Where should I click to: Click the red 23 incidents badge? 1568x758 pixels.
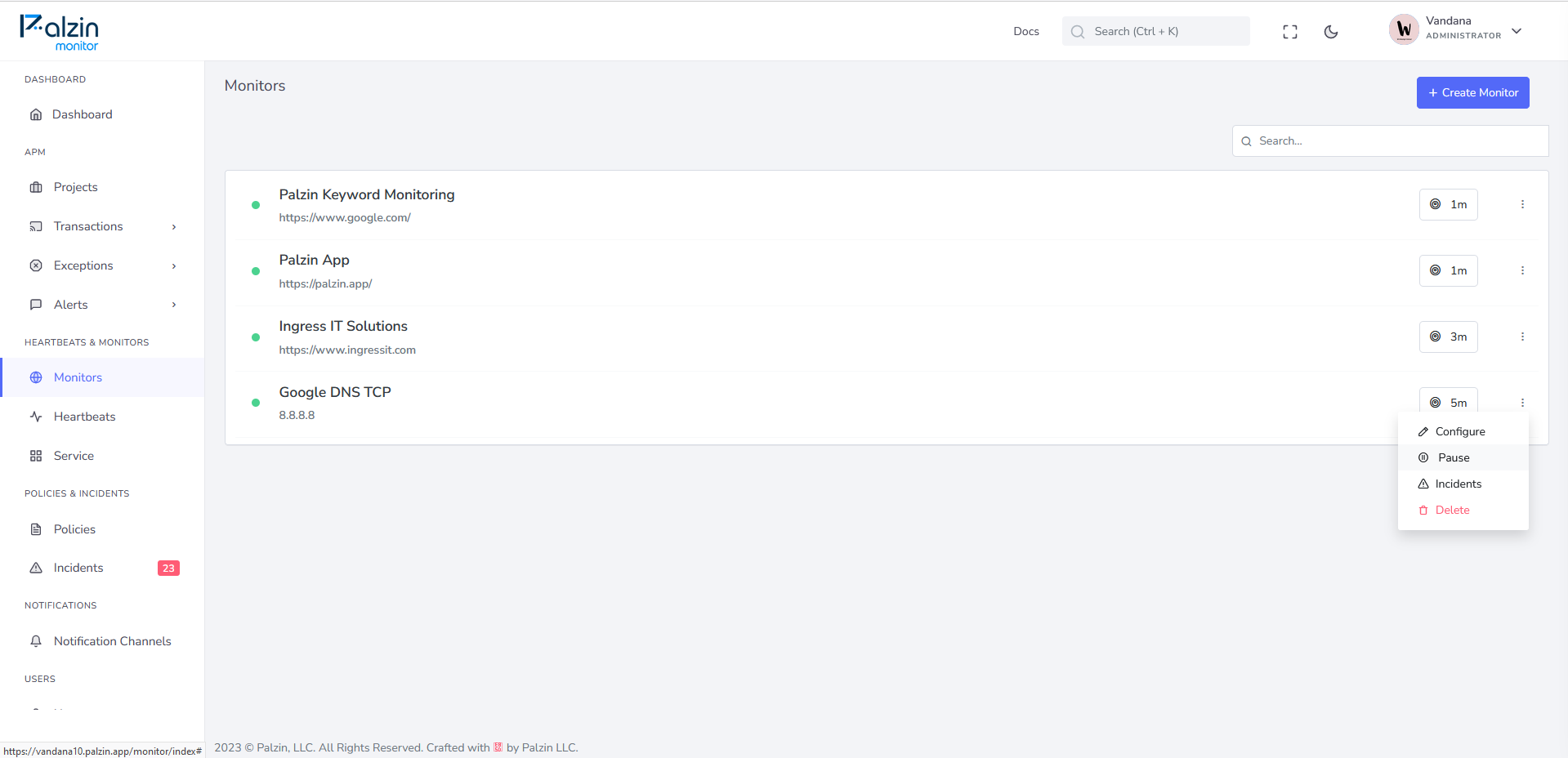coord(168,568)
